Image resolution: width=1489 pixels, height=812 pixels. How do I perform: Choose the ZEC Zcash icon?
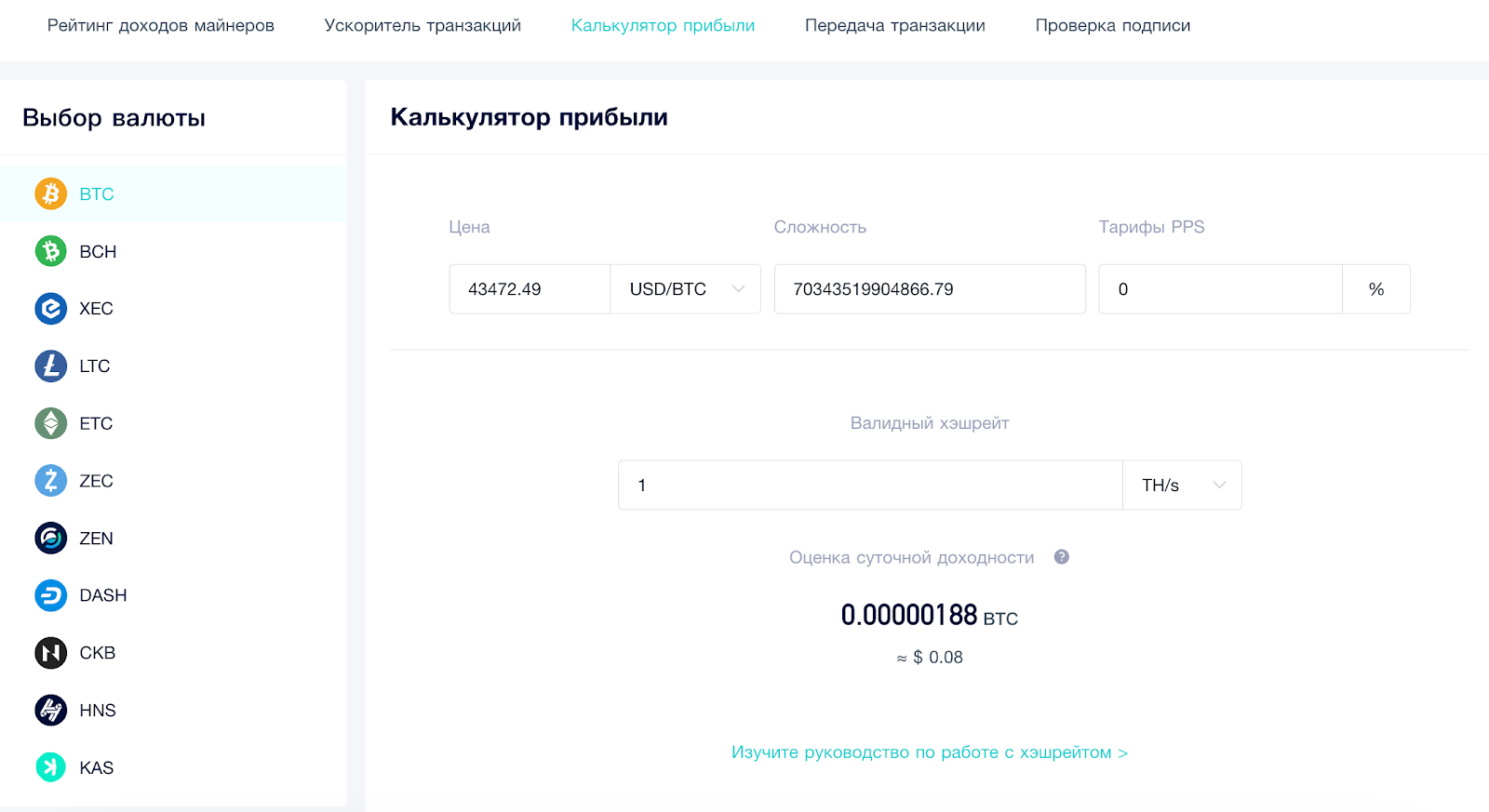click(51, 481)
